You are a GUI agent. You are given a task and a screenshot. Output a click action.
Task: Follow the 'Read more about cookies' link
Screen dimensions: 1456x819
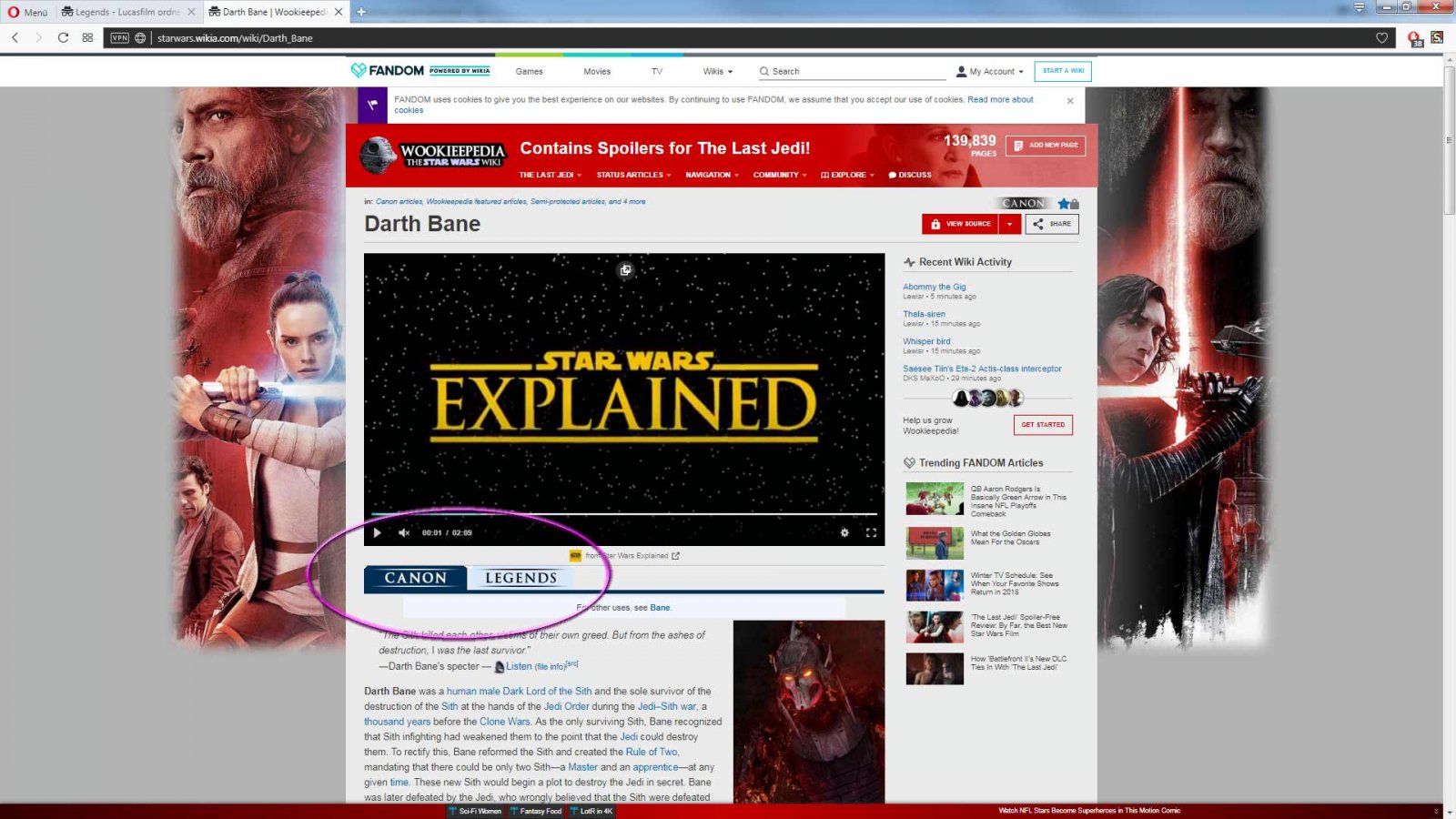tap(1000, 99)
